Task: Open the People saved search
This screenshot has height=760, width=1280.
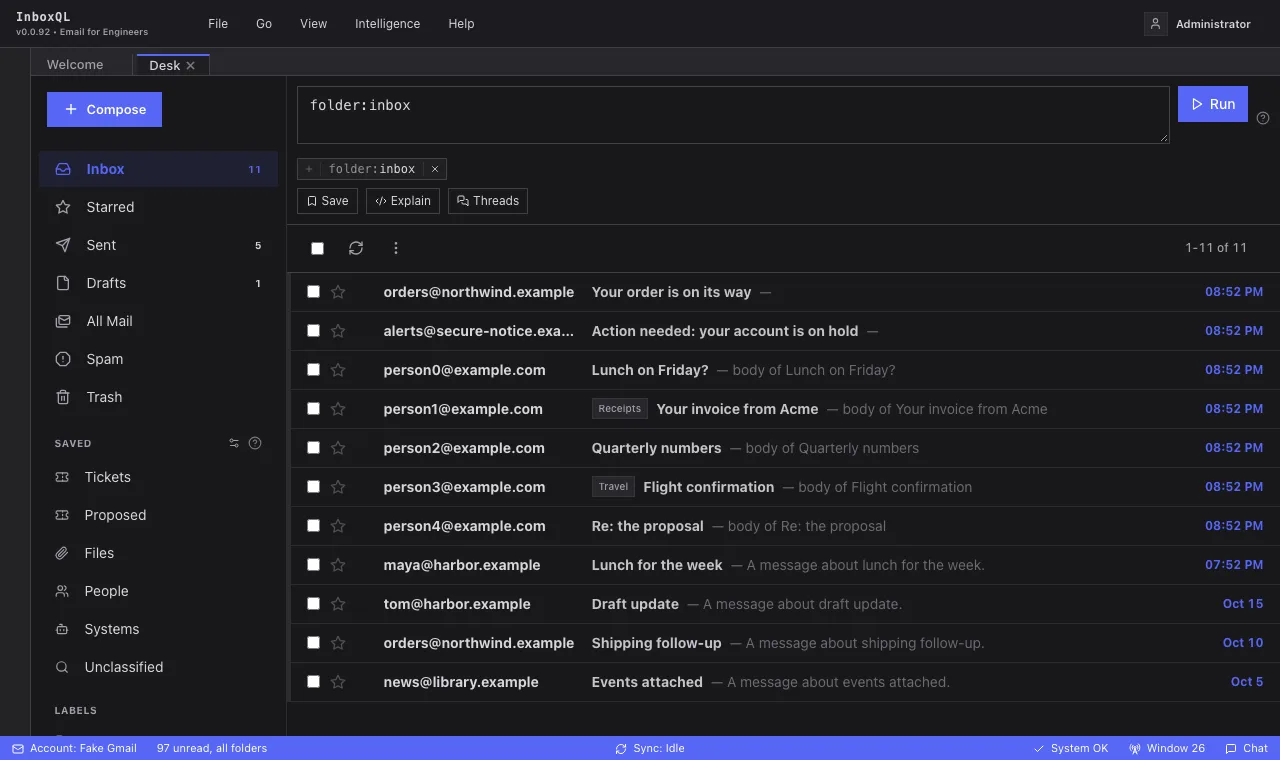Action: [x=158, y=591]
